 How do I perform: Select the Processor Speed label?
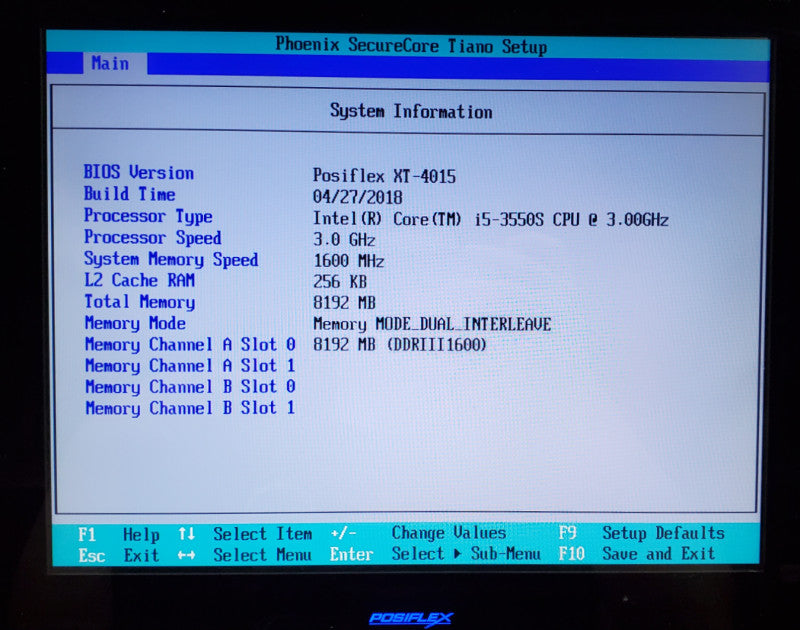[153, 238]
